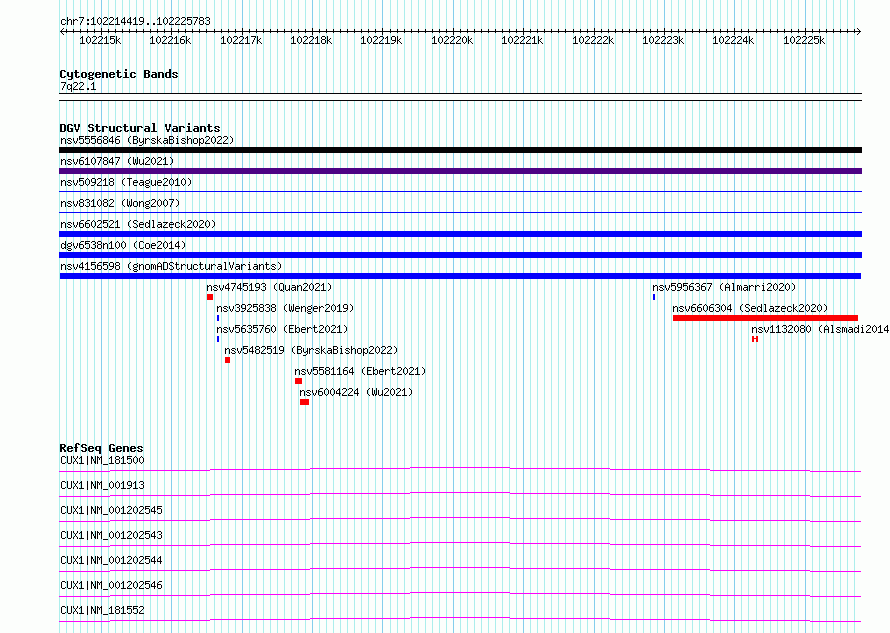Select the blue nsv5956367 variant marker
890x633 pixels.
654,297
